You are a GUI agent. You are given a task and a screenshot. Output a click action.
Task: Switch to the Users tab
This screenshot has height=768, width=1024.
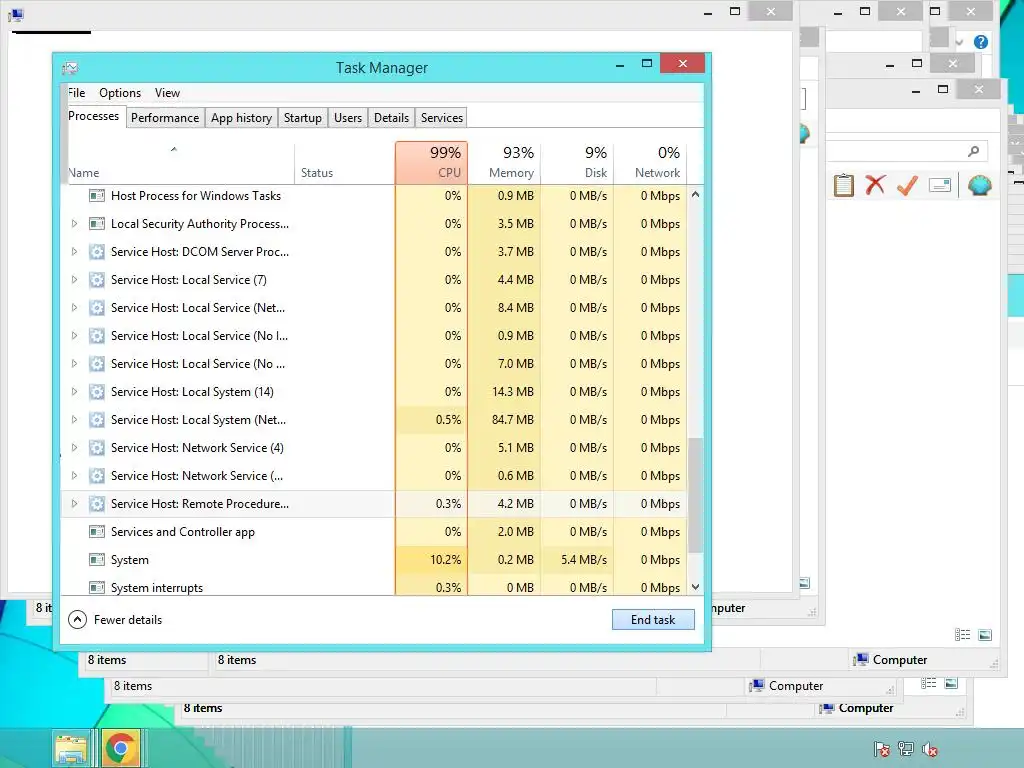[347, 118]
